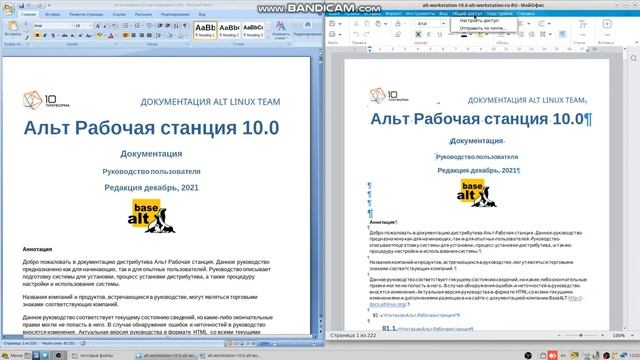Viewport: 640px width, 360px height.
Task: Switch to Вставка tab in Word
Action: coord(52,14)
